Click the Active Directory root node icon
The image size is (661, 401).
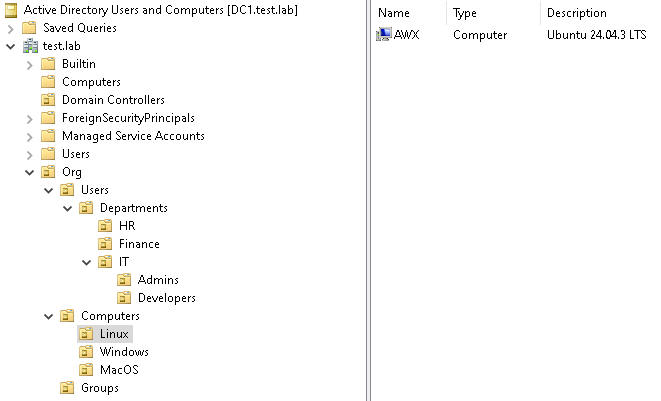pyautogui.click(x=10, y=10)
